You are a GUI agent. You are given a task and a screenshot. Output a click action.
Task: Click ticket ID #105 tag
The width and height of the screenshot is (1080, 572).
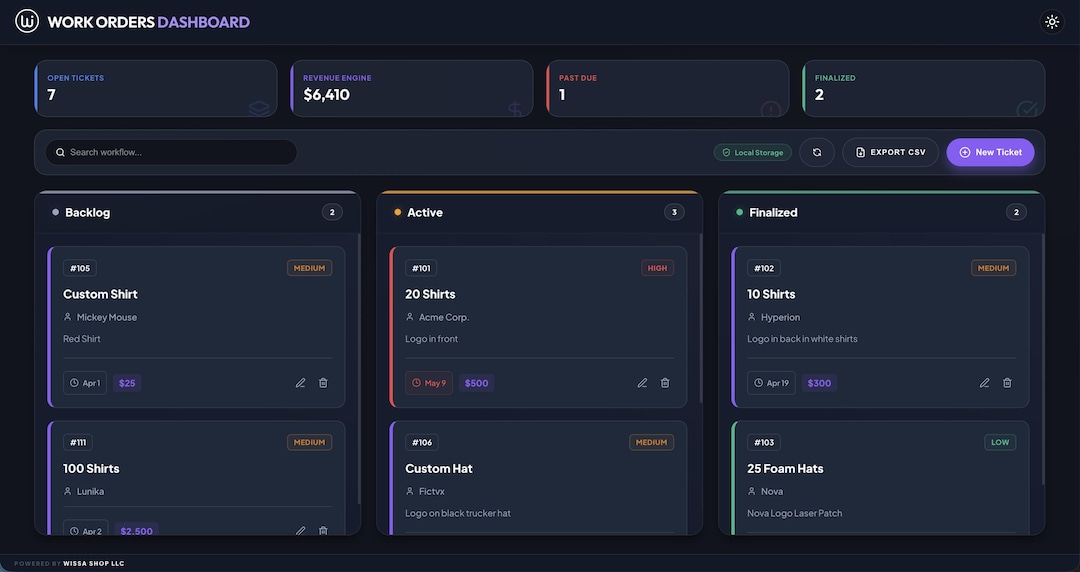[x=80, y=268]
